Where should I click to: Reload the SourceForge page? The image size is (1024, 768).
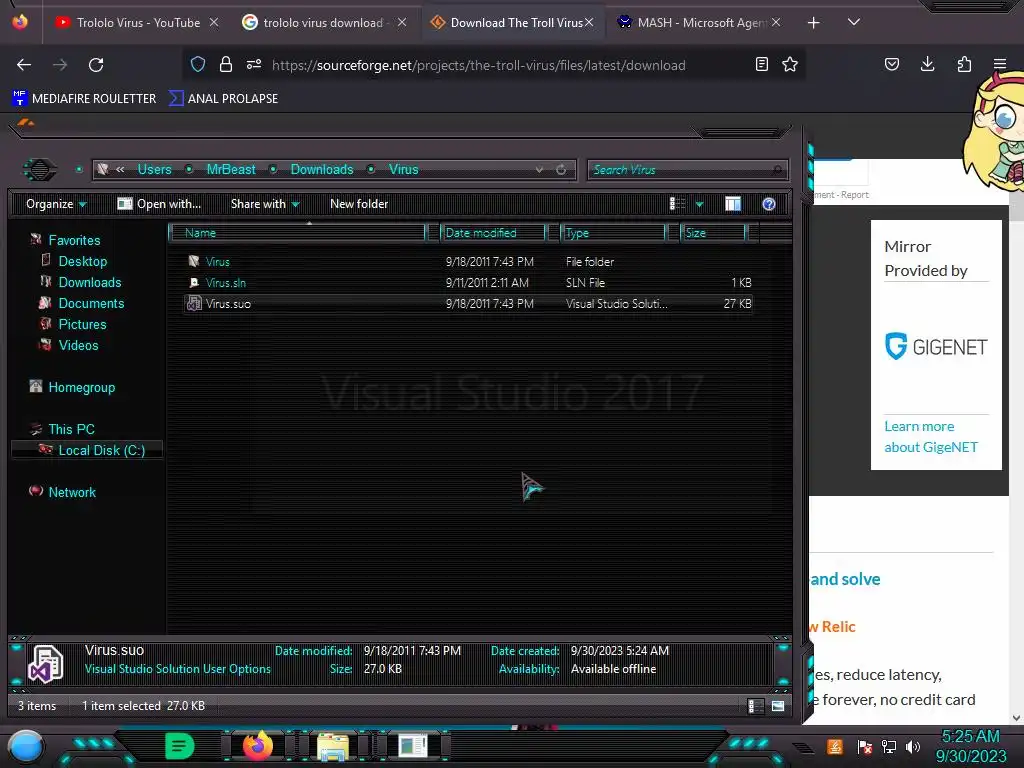click(96, 65)
